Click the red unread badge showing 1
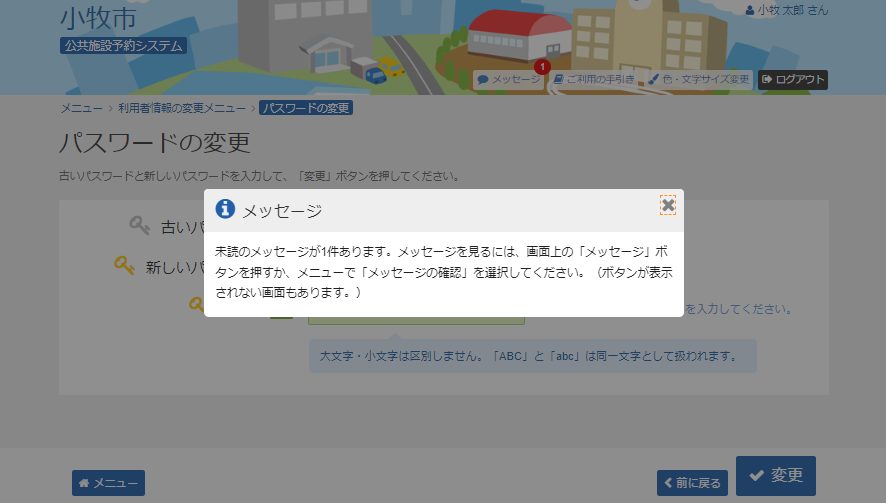The width and height of the screenshot is (886, 503). [x=542, y=67]
